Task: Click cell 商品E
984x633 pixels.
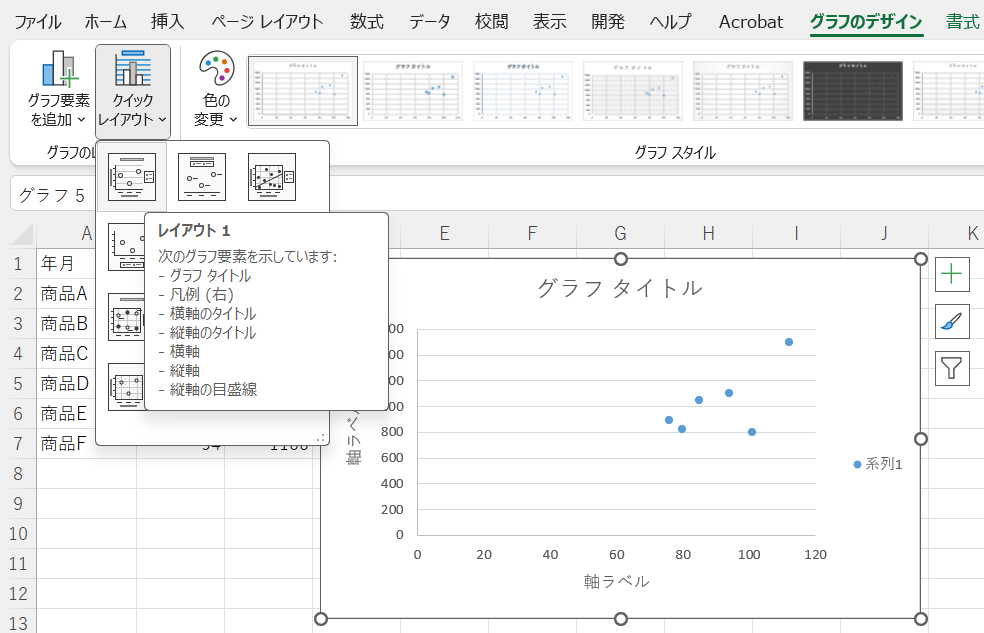Action: point(64,414)
